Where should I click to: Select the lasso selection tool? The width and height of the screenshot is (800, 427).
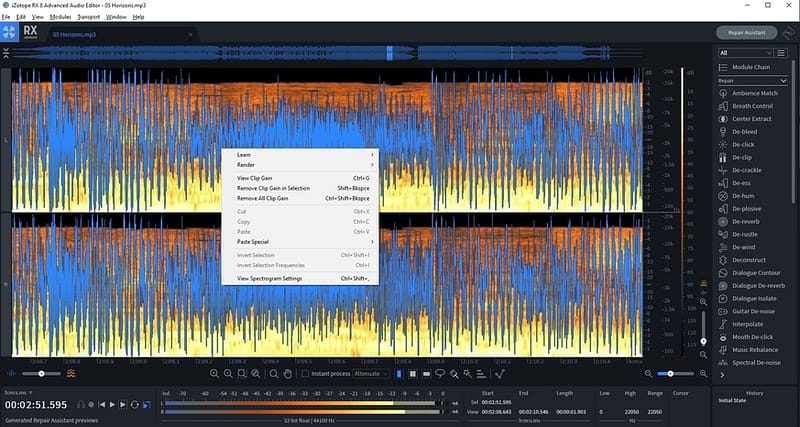440,374
